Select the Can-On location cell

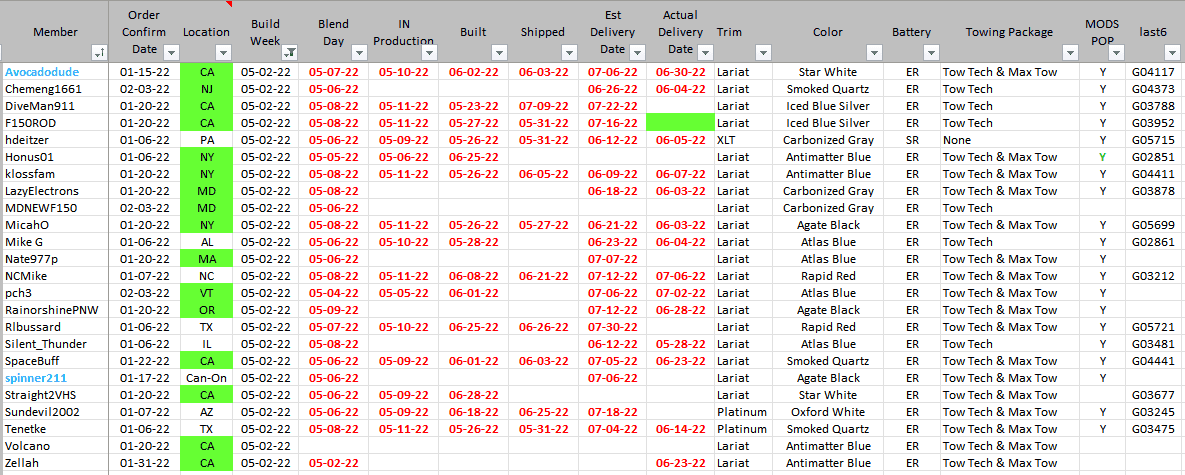207,378
